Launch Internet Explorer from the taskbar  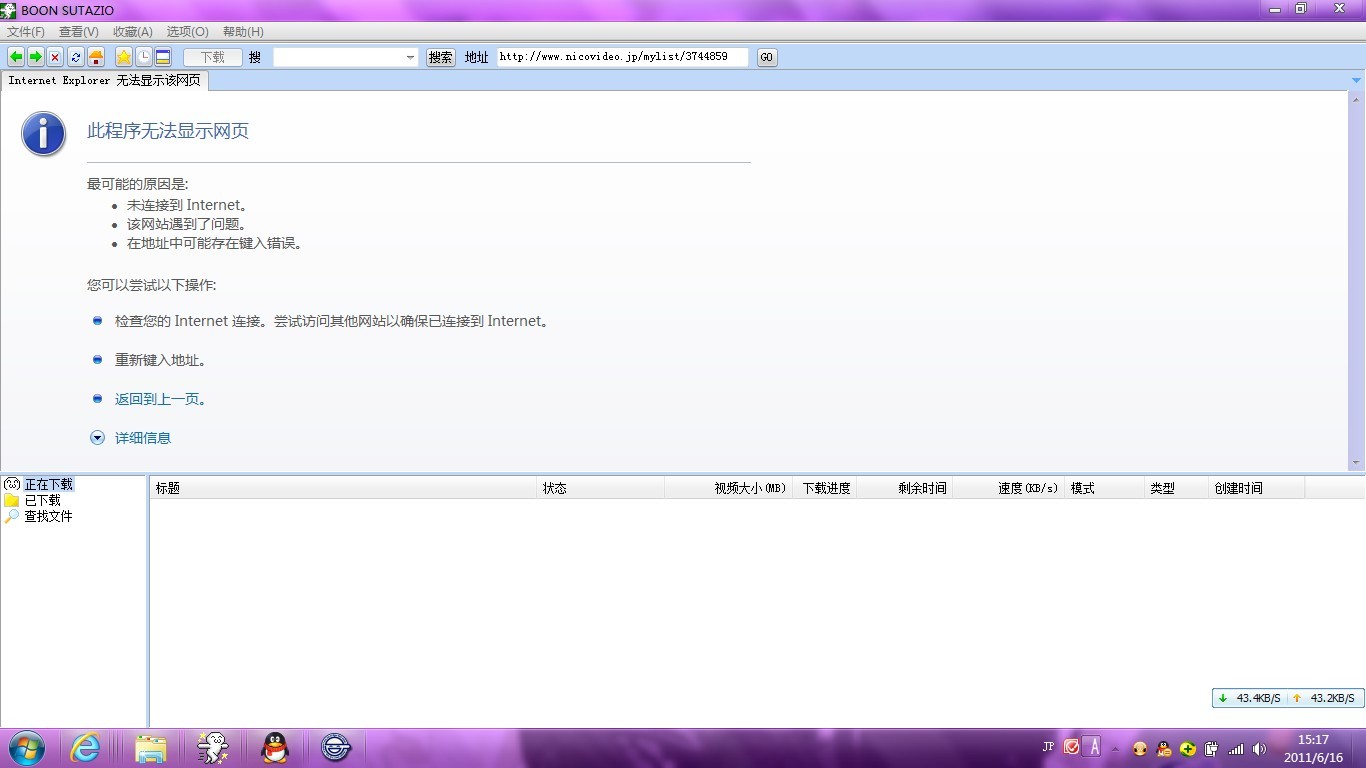(85, 747)
